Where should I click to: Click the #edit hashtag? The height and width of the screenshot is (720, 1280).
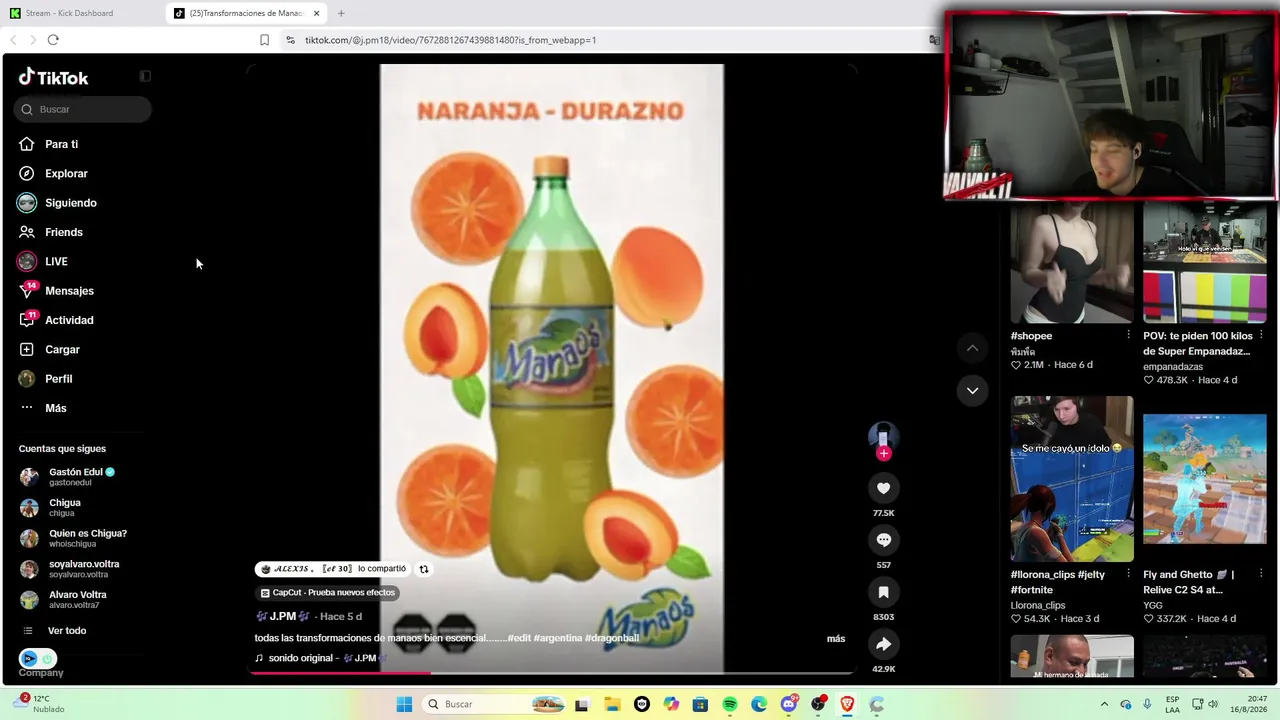[x=519, y=638]
